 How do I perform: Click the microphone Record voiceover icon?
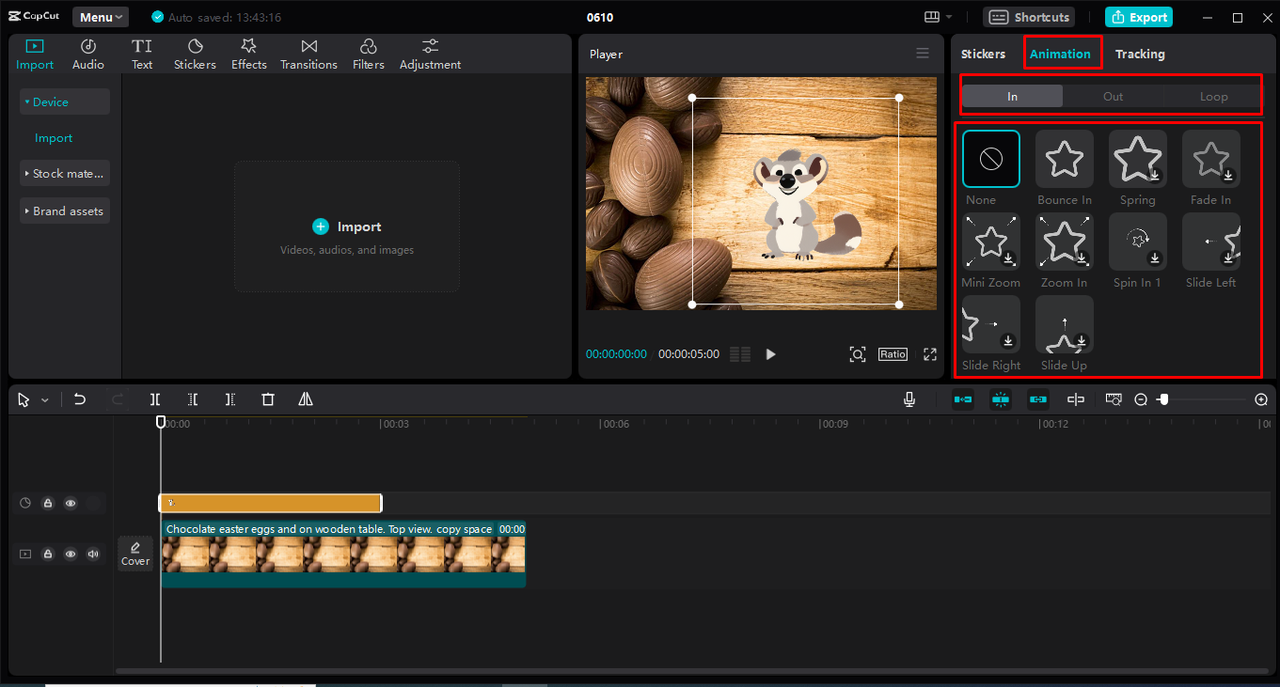coord(909,399)
